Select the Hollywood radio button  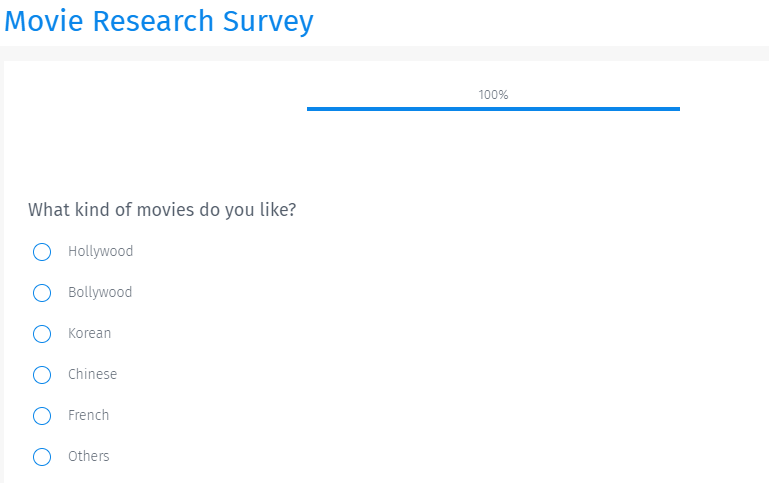coord(42,252)
